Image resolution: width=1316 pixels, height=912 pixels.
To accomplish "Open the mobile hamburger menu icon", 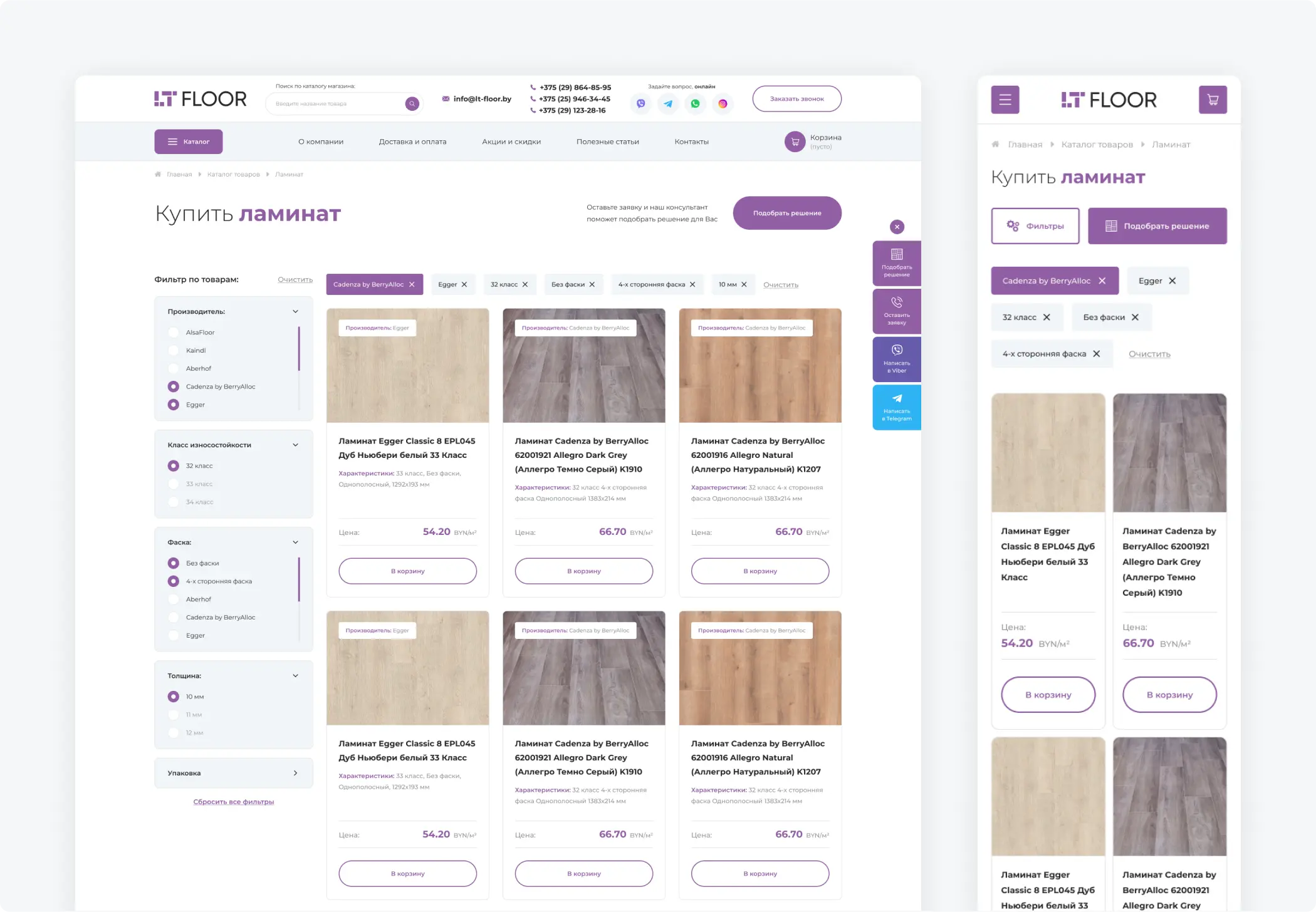I will 1005,100.
